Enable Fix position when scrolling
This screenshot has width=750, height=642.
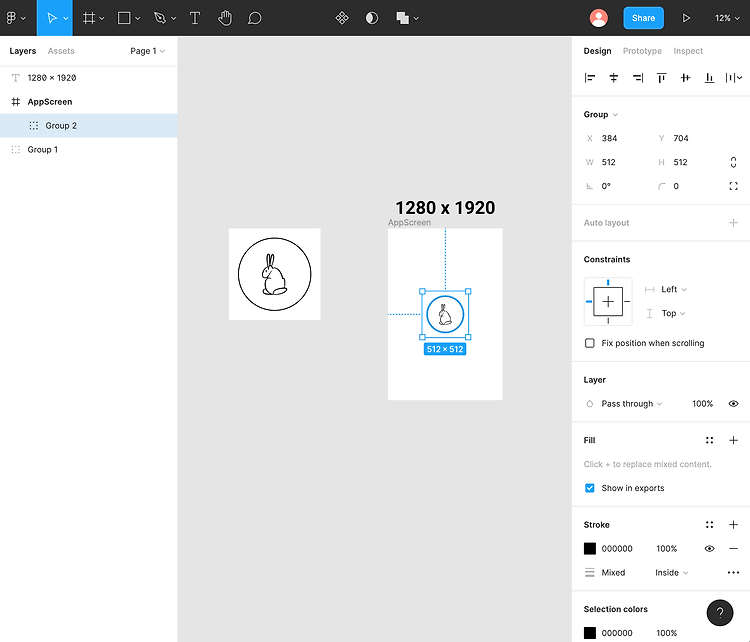pyautogui.click(x=590, y=343)
